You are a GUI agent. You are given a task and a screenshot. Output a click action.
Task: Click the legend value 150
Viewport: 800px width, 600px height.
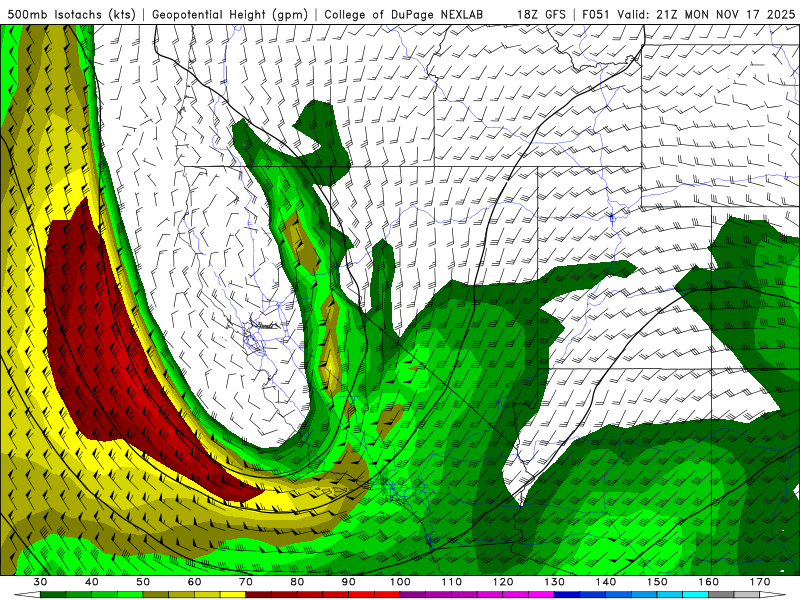click(657, 582)
